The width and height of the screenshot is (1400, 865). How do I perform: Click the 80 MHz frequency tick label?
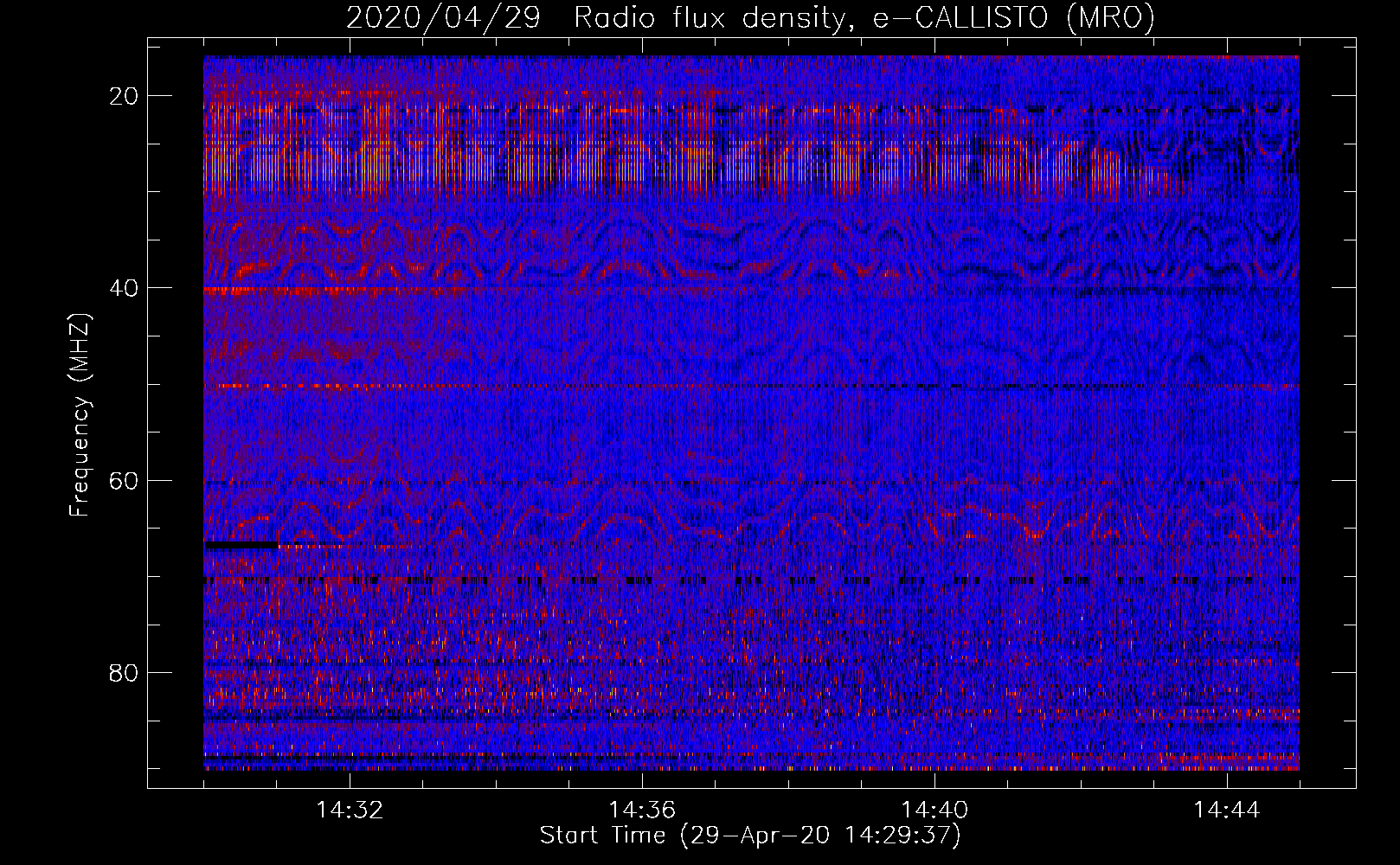tap(125, 672)
